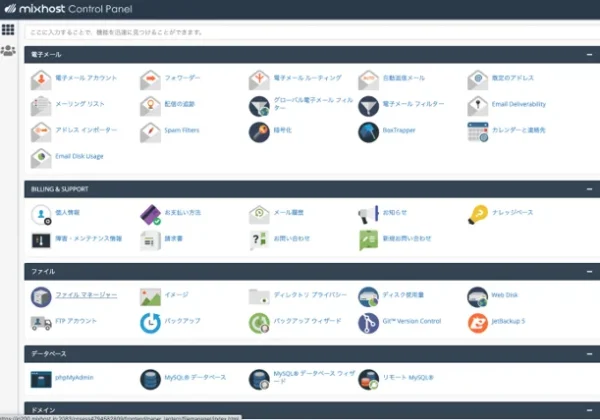This screenshot has height=420, width=600.
Task: Collapse the ドメイン section
Action: click(x=589, y=410)
